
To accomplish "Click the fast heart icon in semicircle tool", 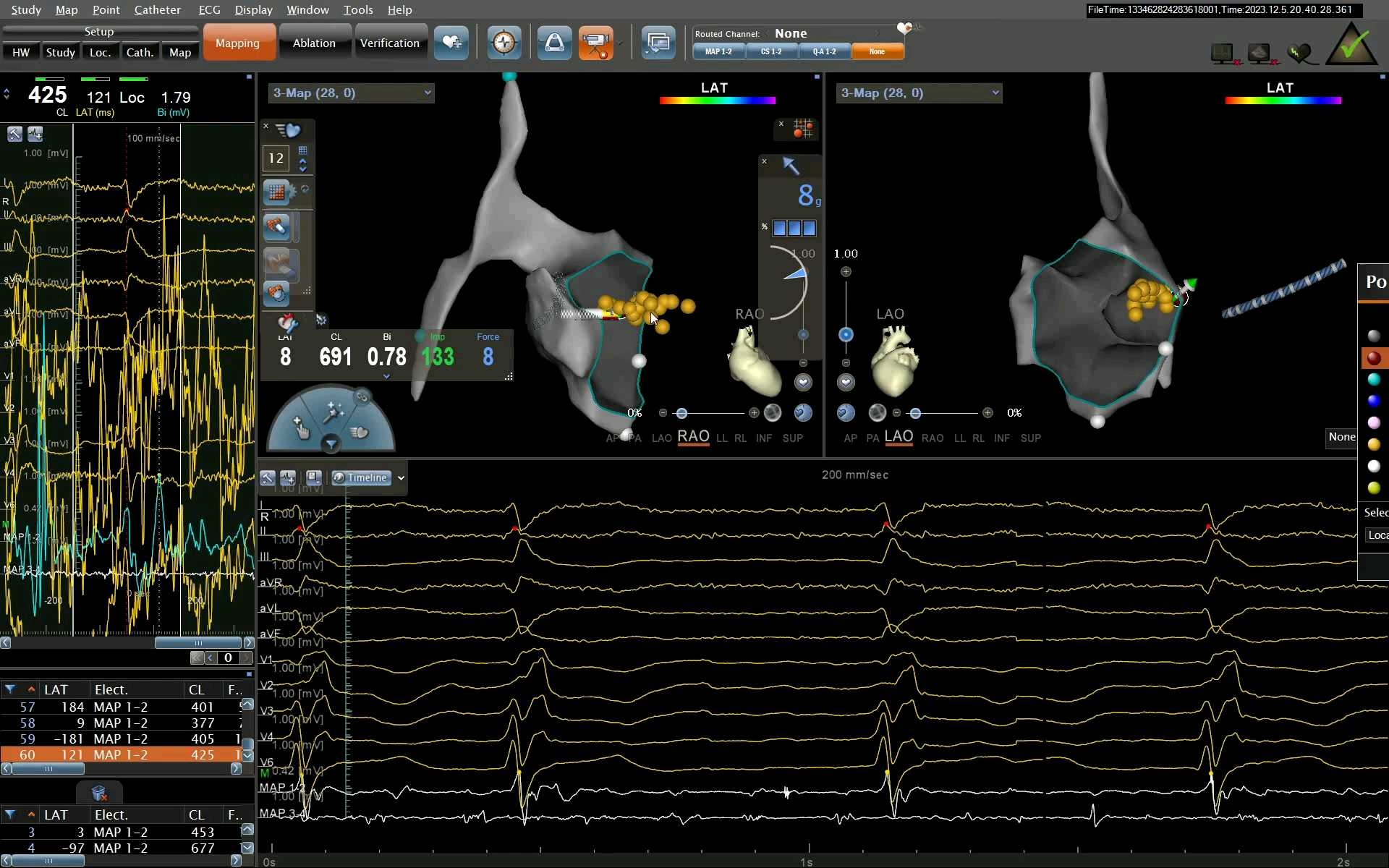I will tap(360, 432).
